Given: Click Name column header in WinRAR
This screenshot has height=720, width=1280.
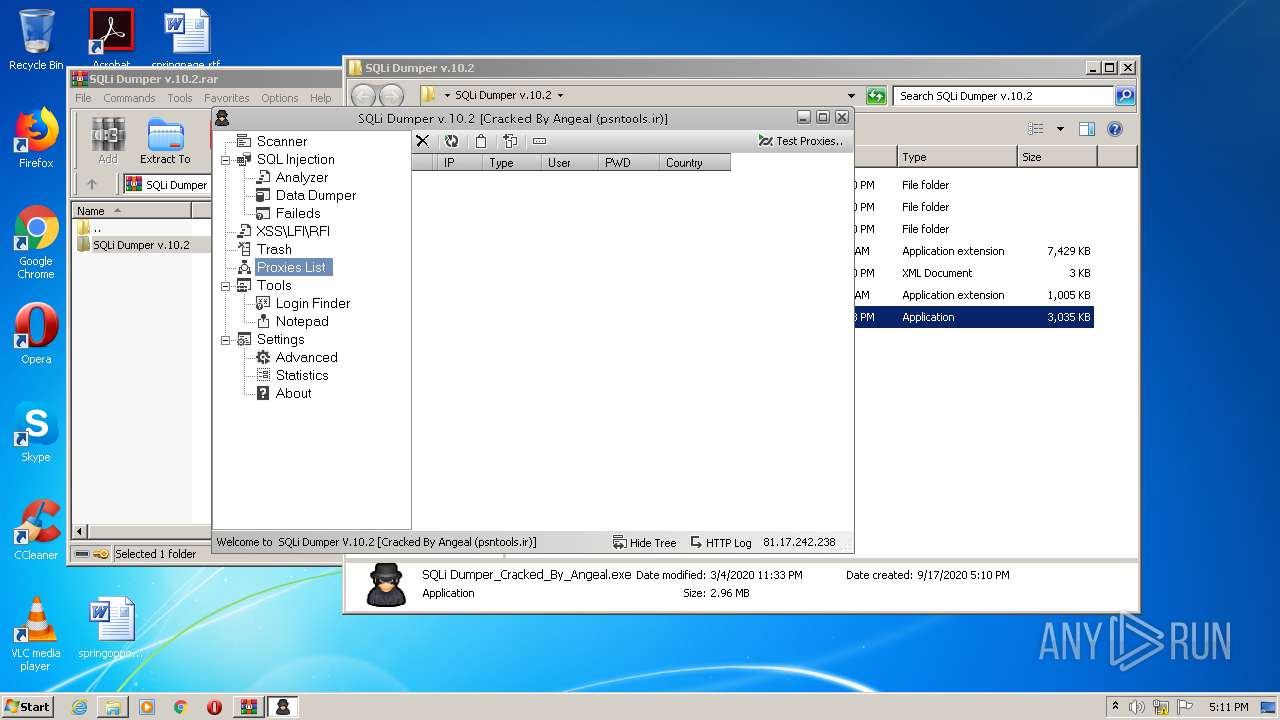Looking at the screenshot, I should tap(133, 210).
